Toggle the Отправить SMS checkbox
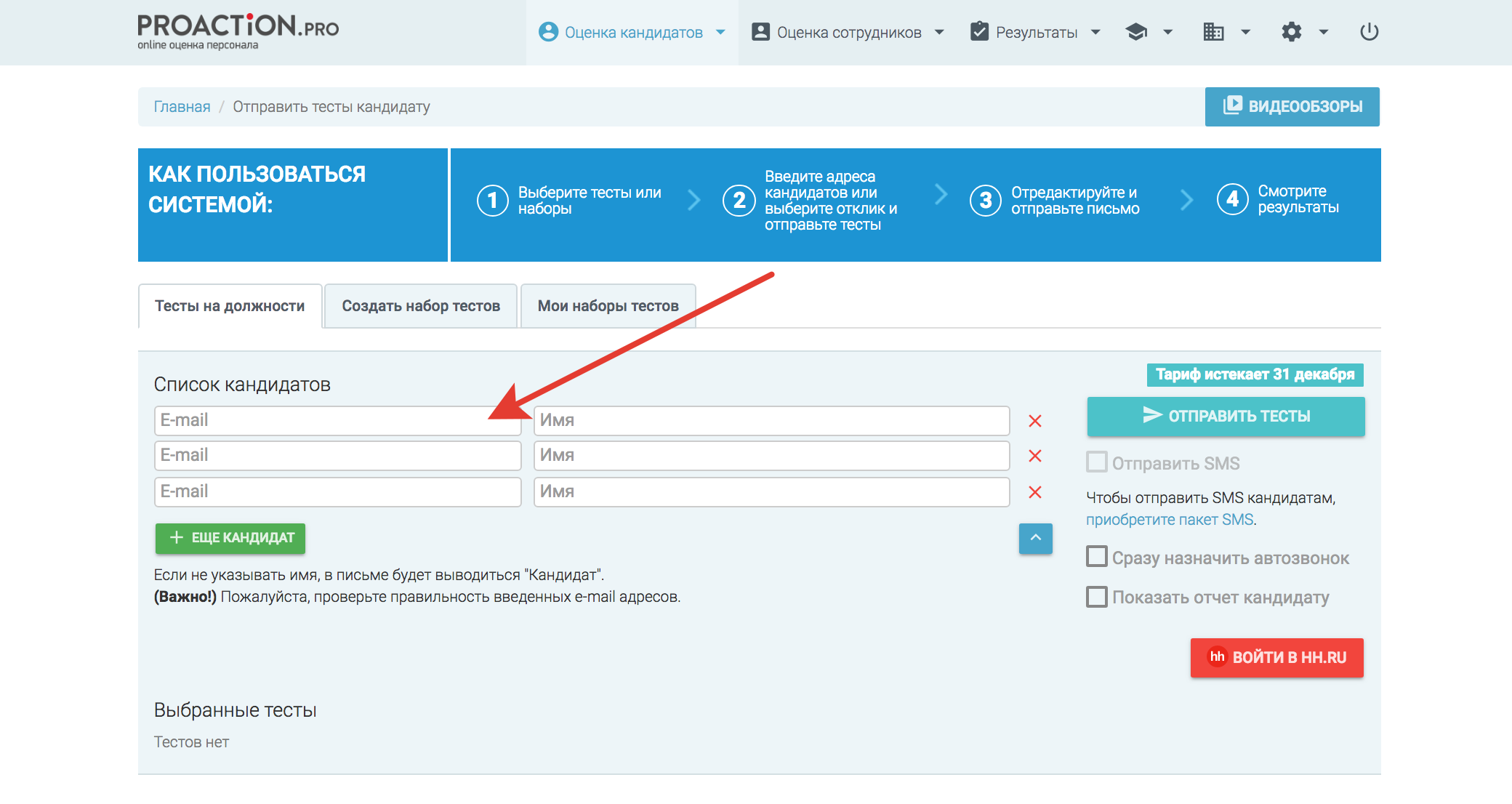1512x804 pixels. click(x=1096, y=462)
